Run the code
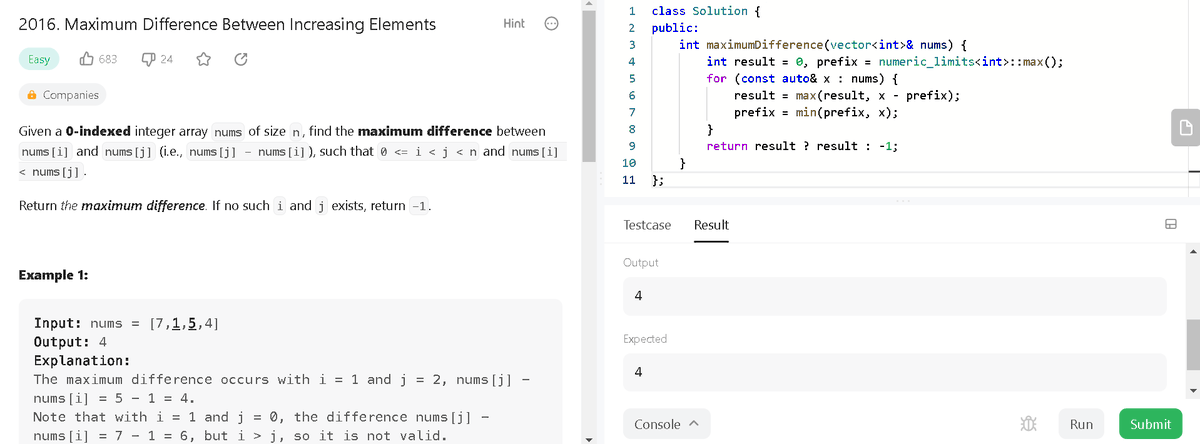The image size is (1200, 444). tap(1081, 424)
